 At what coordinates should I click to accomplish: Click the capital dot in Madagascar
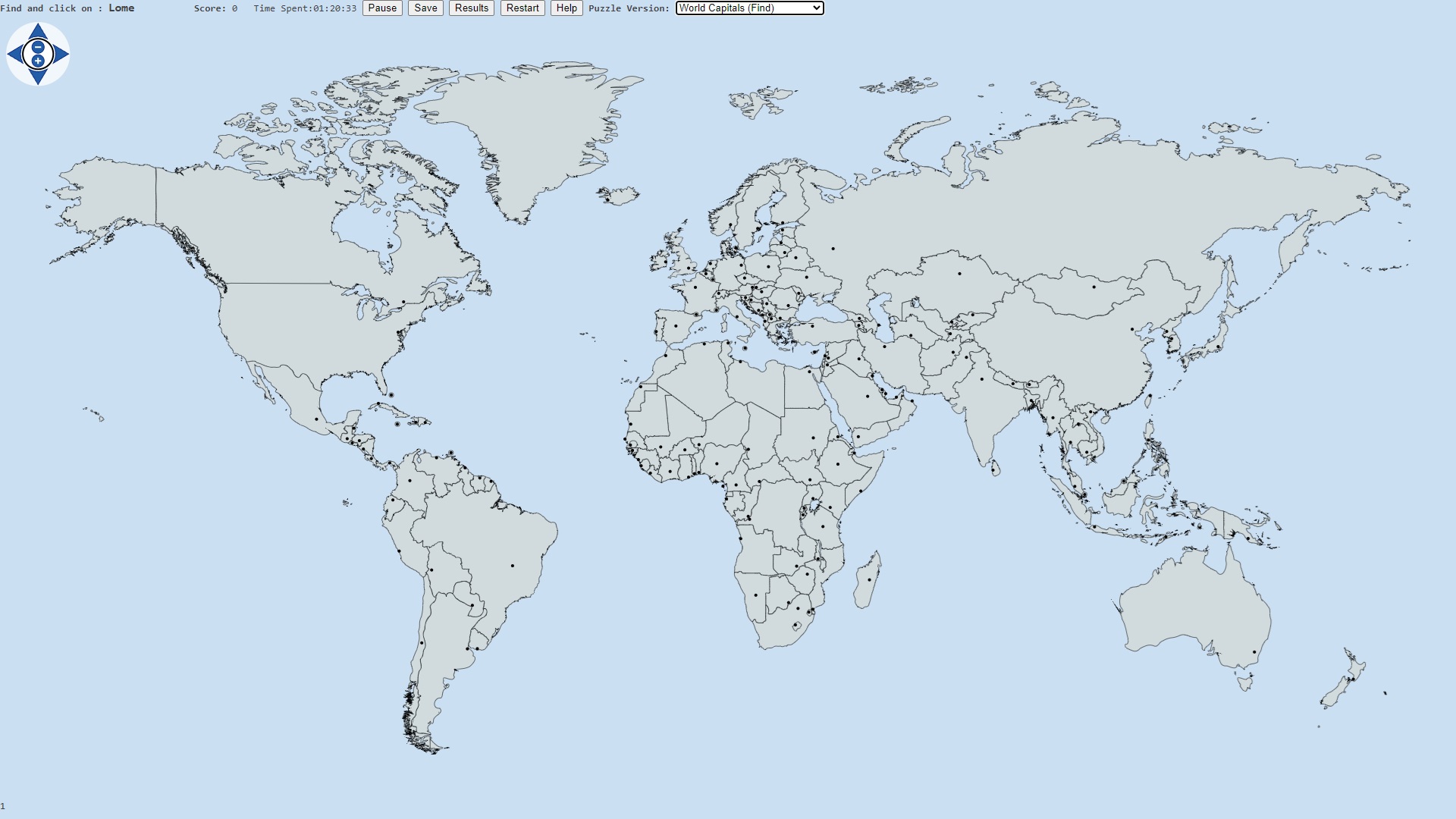tap(869, 580)
